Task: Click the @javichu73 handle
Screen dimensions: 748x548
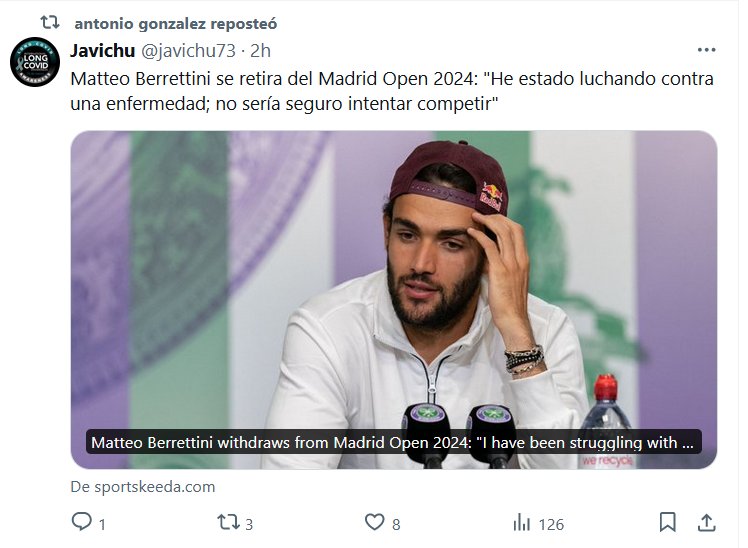Action: 190,50
